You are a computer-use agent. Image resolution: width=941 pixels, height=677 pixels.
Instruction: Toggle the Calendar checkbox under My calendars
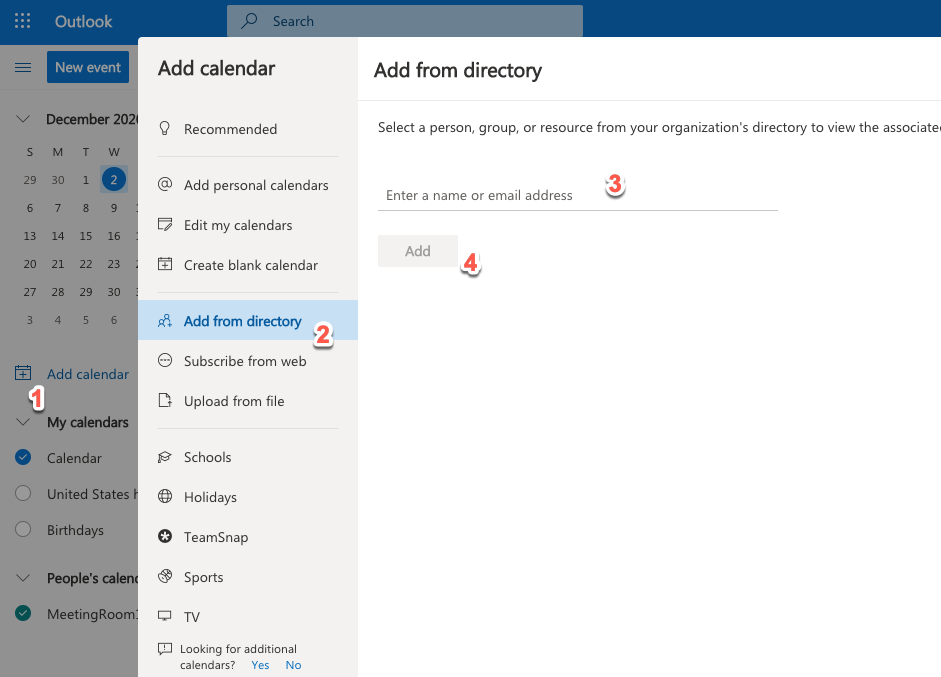coord(23,457)
